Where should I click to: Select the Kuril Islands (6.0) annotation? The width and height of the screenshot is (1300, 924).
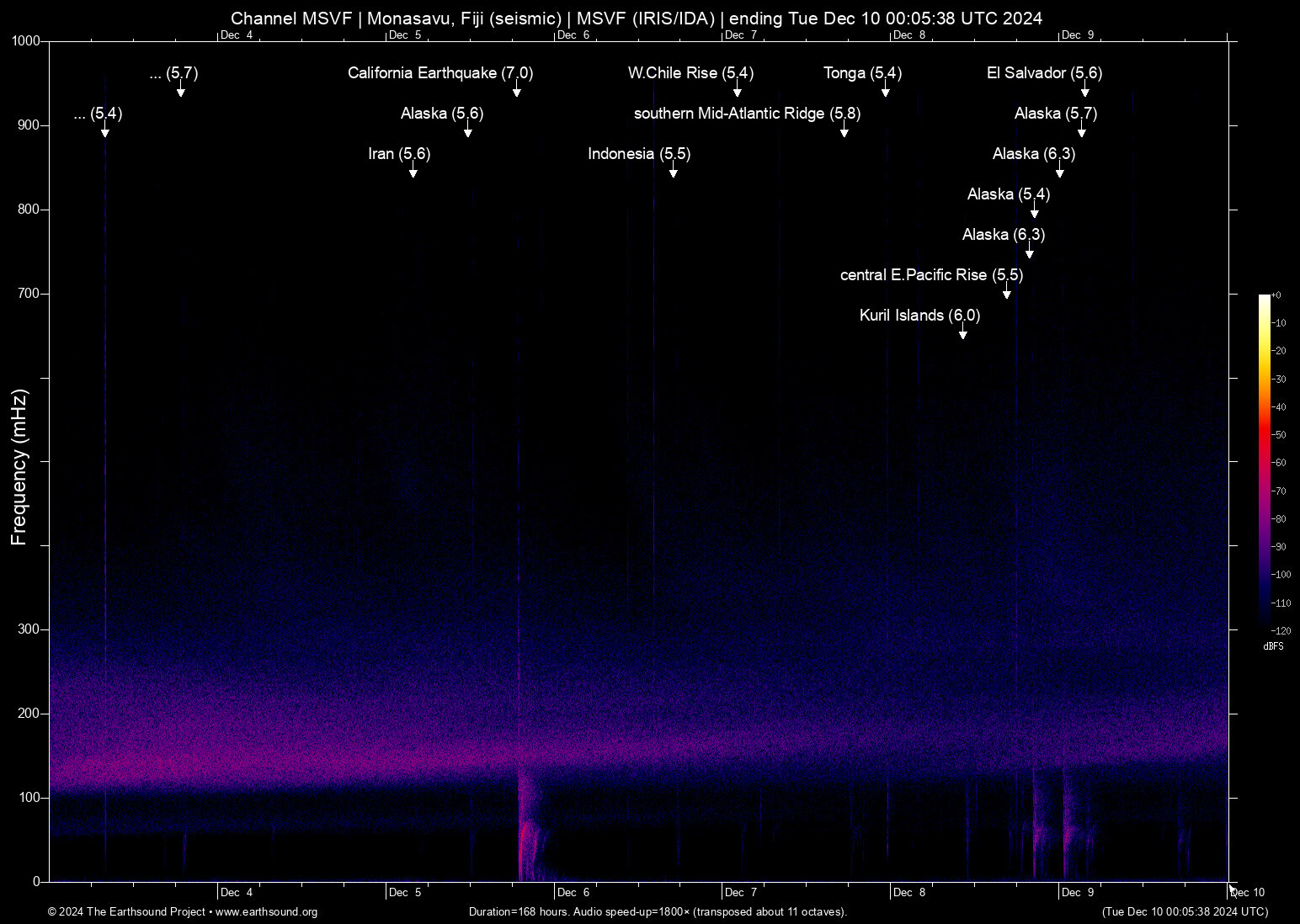click(x=919, y=317)
